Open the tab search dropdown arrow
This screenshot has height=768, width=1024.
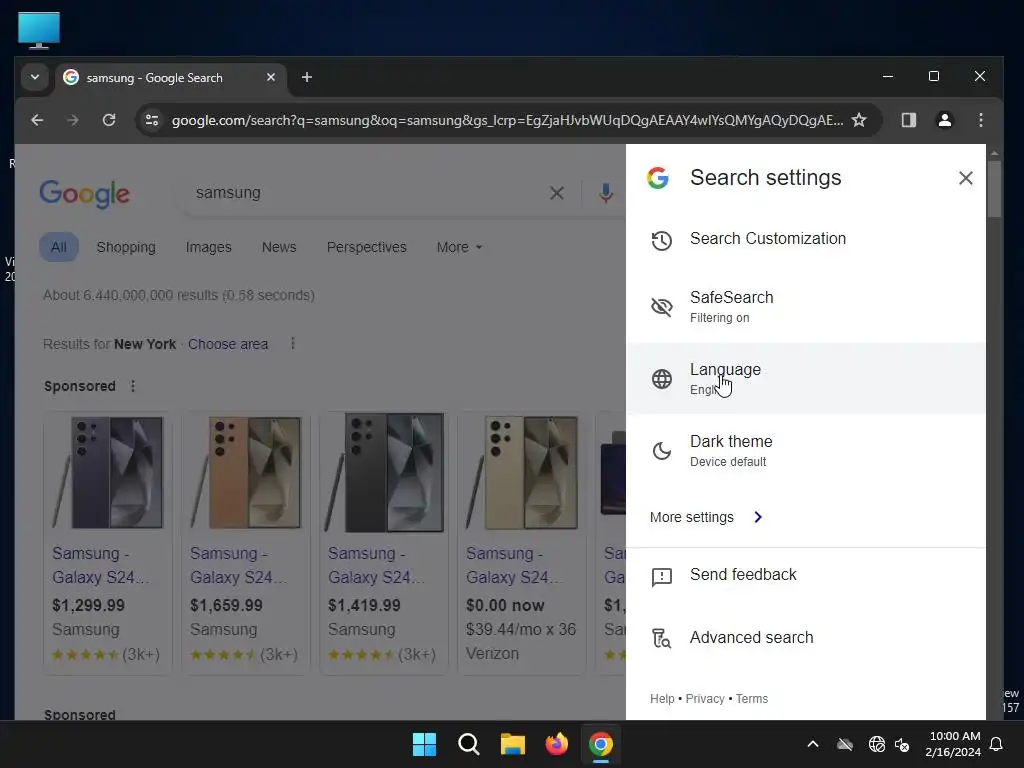tap(35, 77)
